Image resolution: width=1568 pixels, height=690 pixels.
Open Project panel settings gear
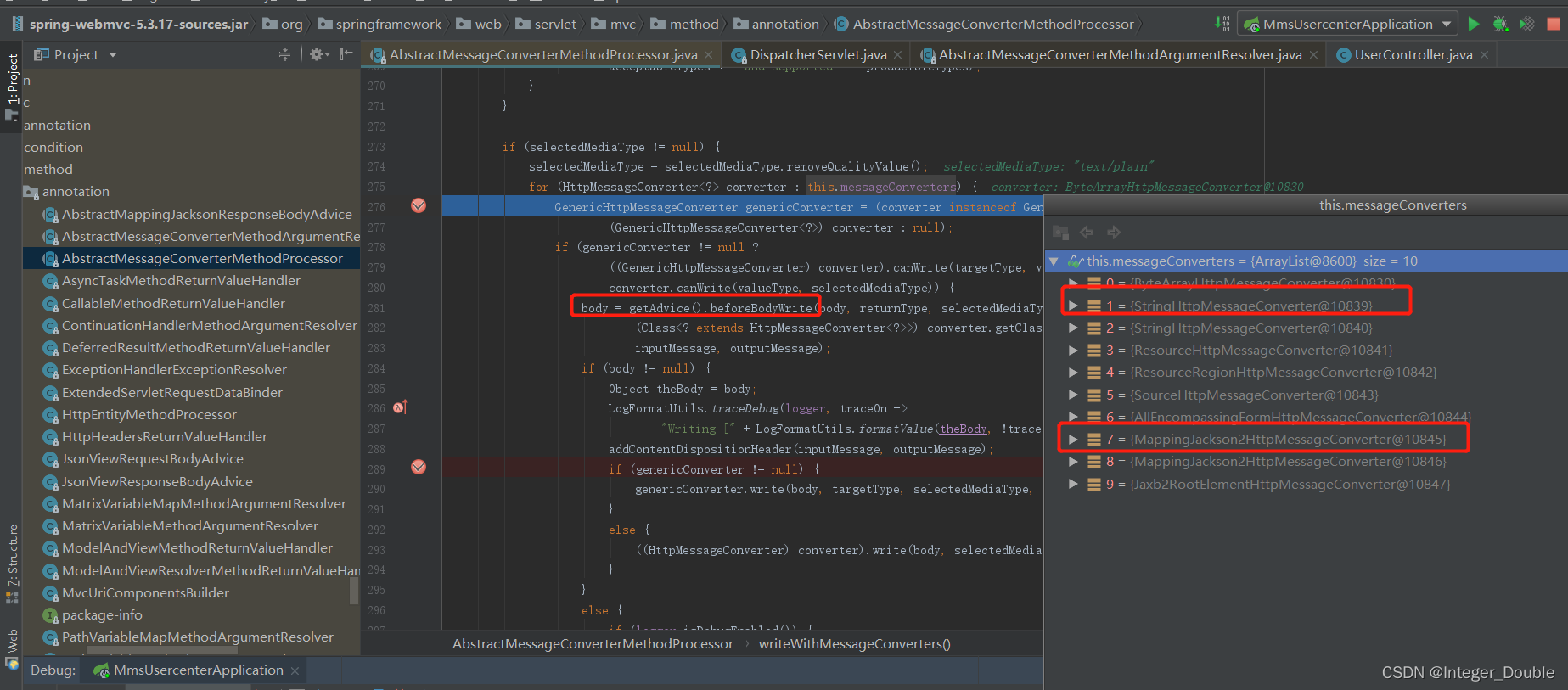[x=316, y=54]
